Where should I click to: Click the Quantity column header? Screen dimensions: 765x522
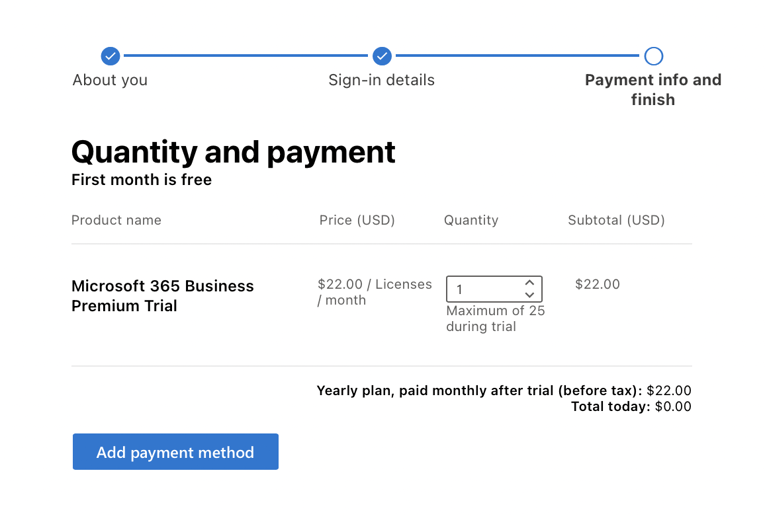[x=471, y=220]
